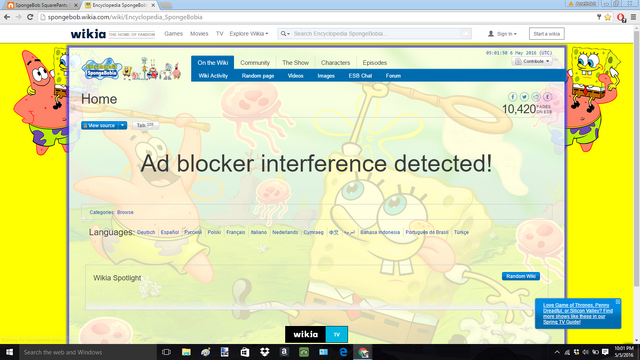
Task: Click the Encyclopedia SpongeBobia wiki logo
Action: point(102,69)
